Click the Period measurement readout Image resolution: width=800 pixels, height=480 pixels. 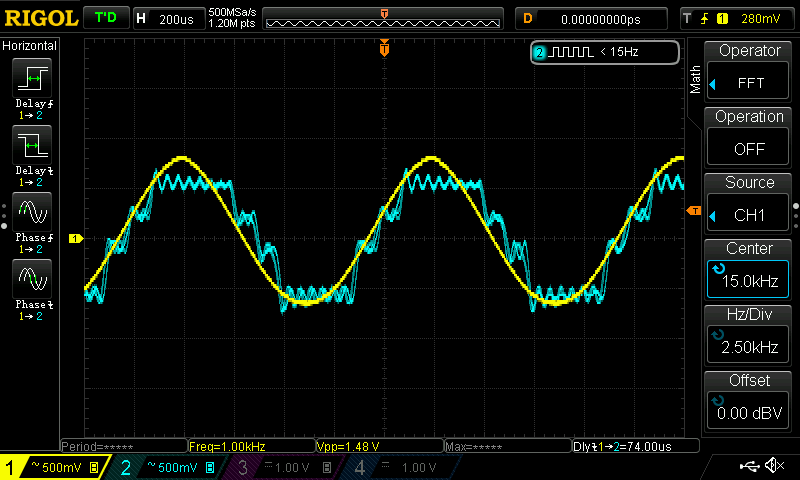(123, 446)
